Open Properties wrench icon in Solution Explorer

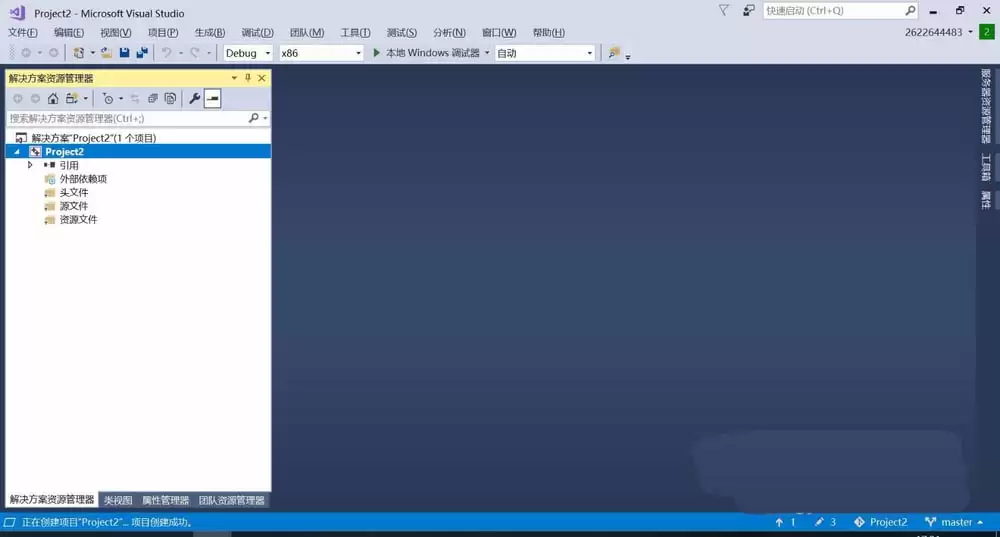[x=195, y=98]
